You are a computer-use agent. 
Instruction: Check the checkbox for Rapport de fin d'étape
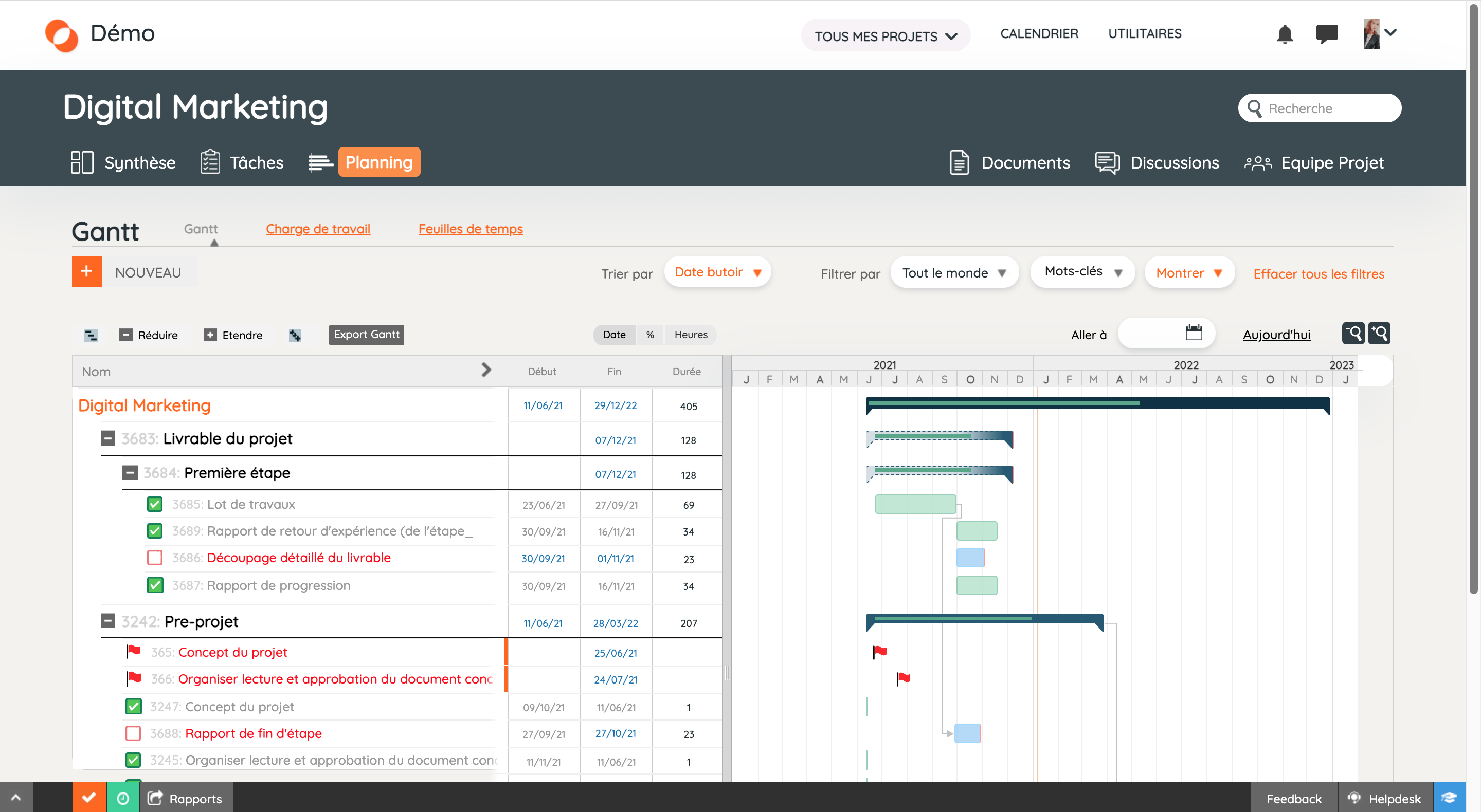[133, 733]
